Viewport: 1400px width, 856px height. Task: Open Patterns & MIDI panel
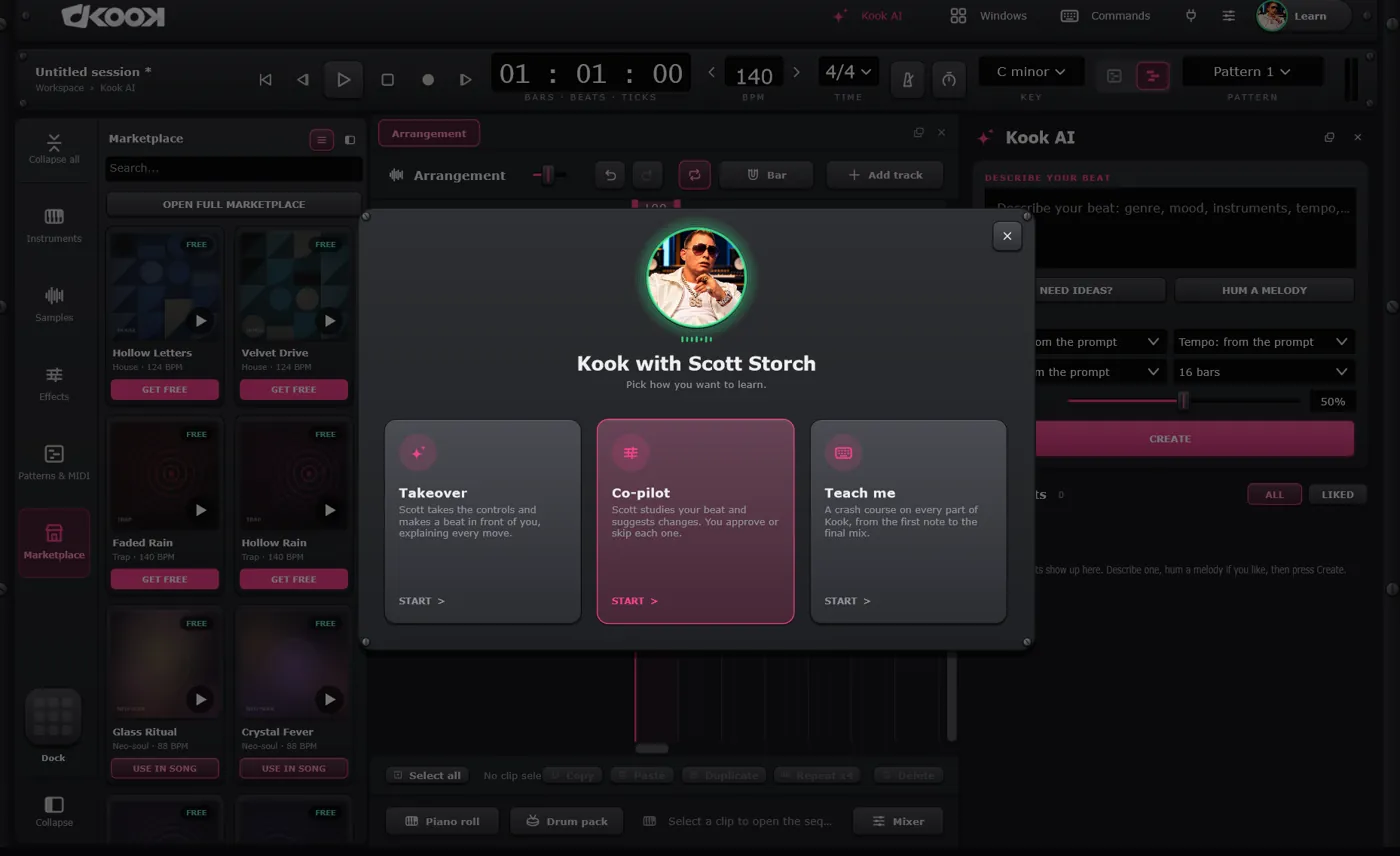click(54, 462)
